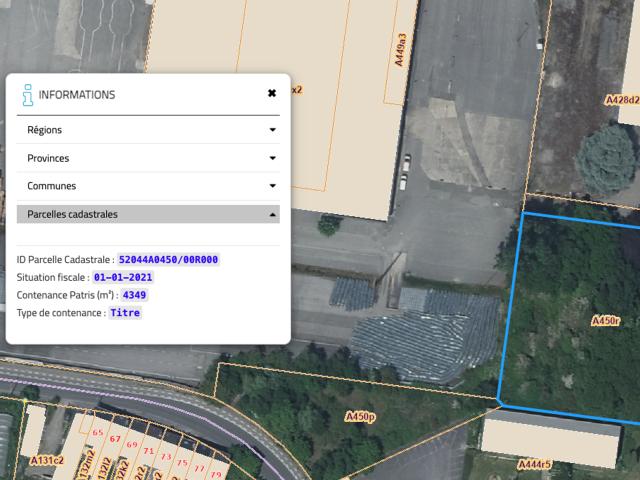Image resolution: width=640 pixels, height=480 pixels.
Task: Click the fiscal date 01-01-2021
Action: pos(123,278)
